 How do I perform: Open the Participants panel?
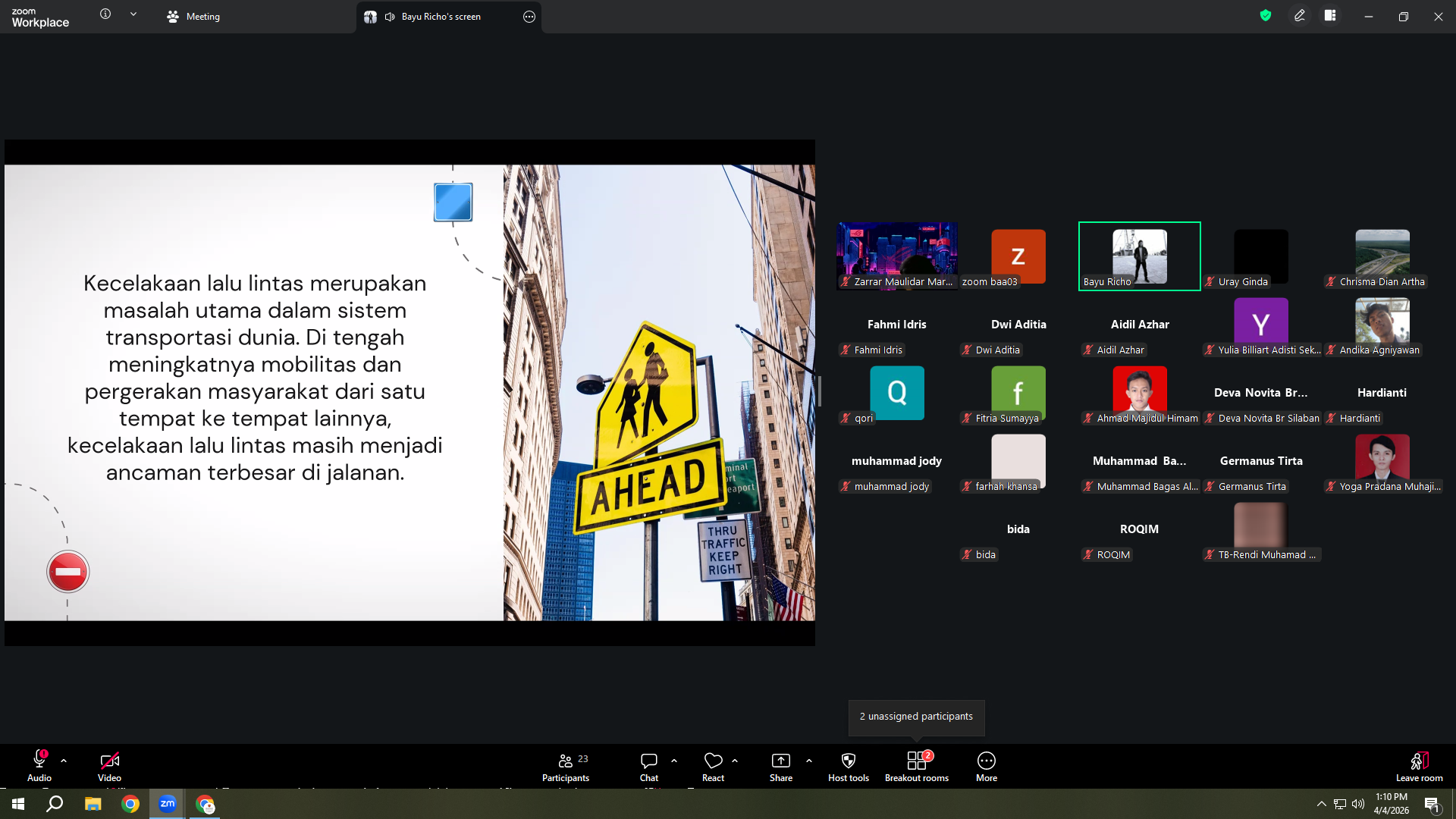566,766
